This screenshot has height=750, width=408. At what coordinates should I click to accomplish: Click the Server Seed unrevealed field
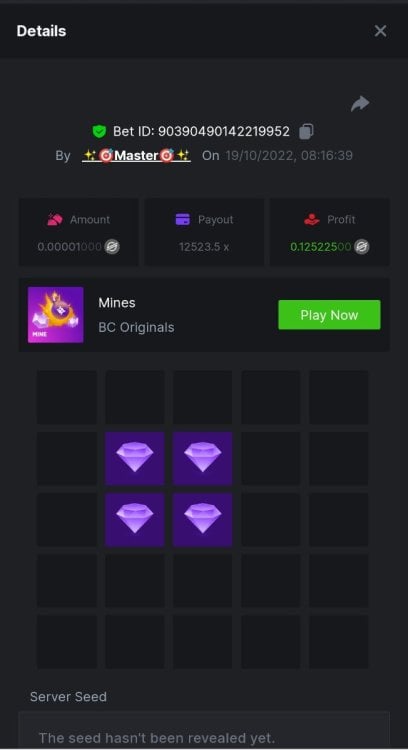click(204, 730)
